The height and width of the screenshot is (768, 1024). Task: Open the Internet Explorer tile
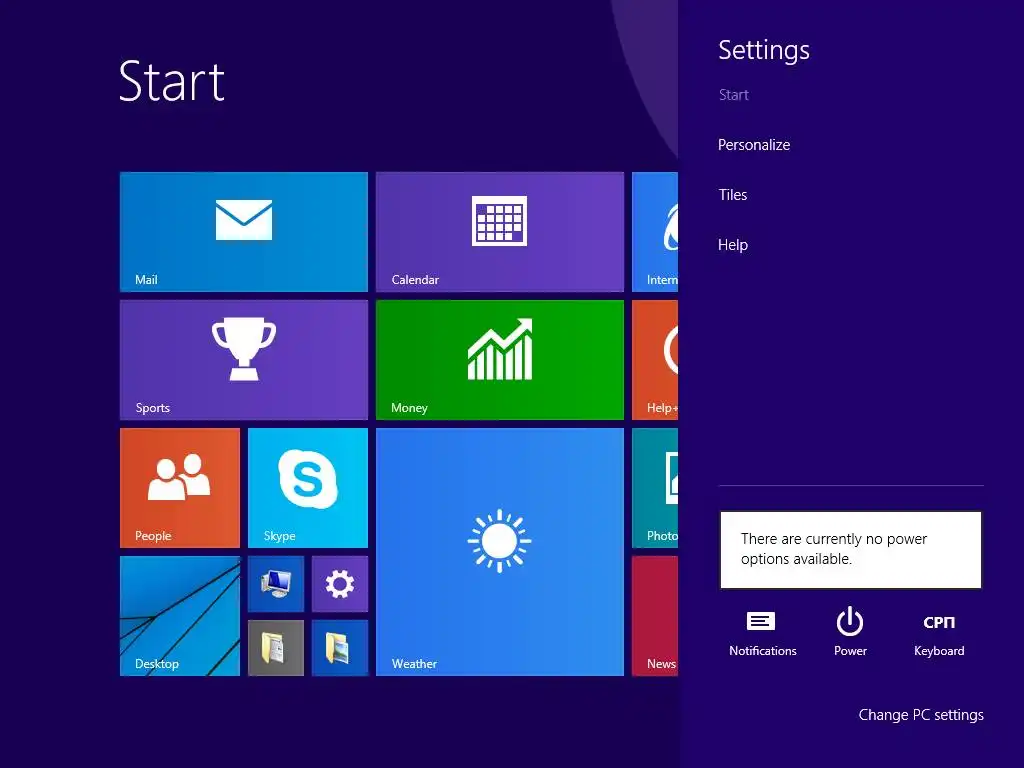[x=655, y=232]
